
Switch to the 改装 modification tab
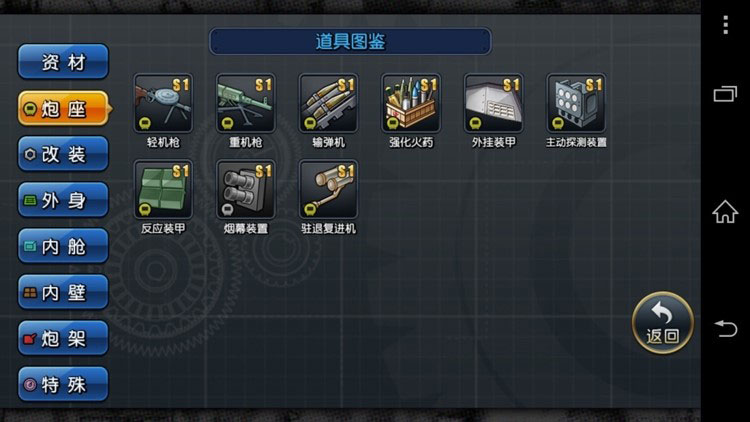63,154
